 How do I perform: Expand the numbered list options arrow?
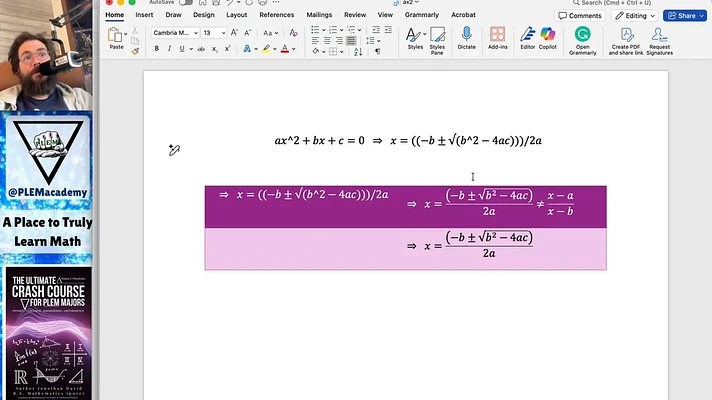click(341, 30)
